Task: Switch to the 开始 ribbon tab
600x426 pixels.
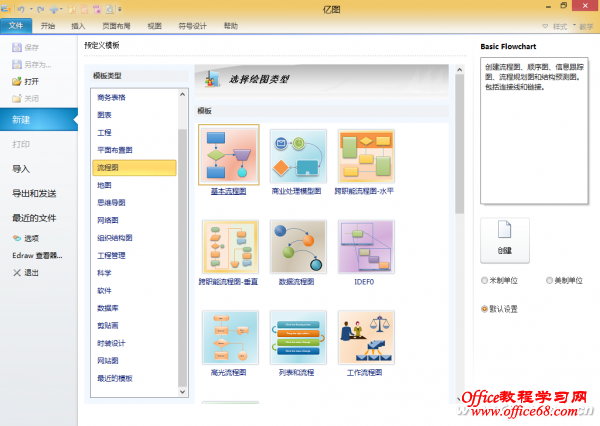Action: pos(48,26)
